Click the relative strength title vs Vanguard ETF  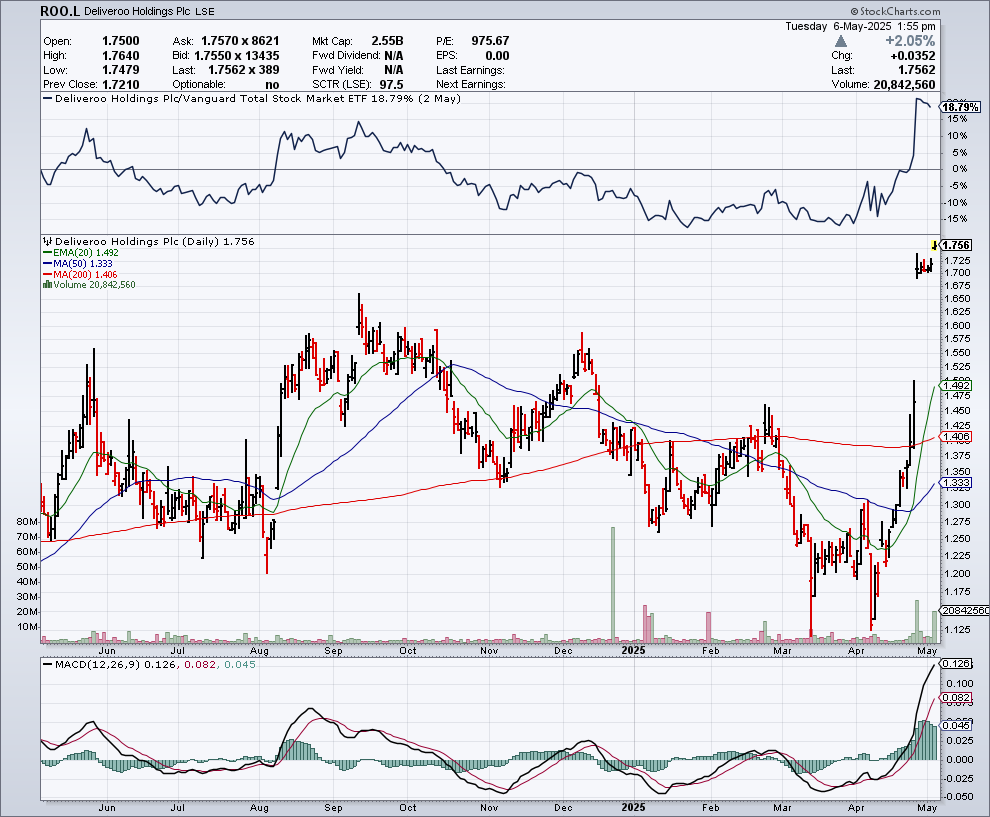pos(258,98)
